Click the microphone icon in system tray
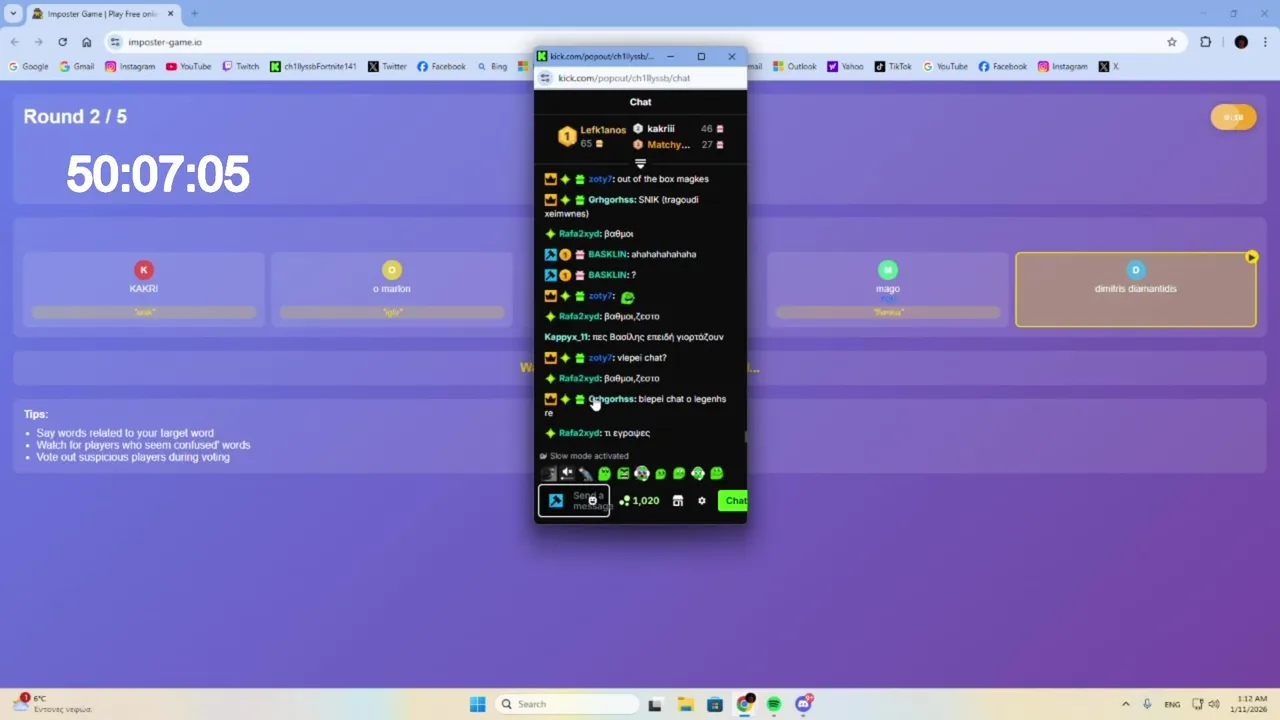The width and height of the screenshot is (1280, 720). (1147, 704)
